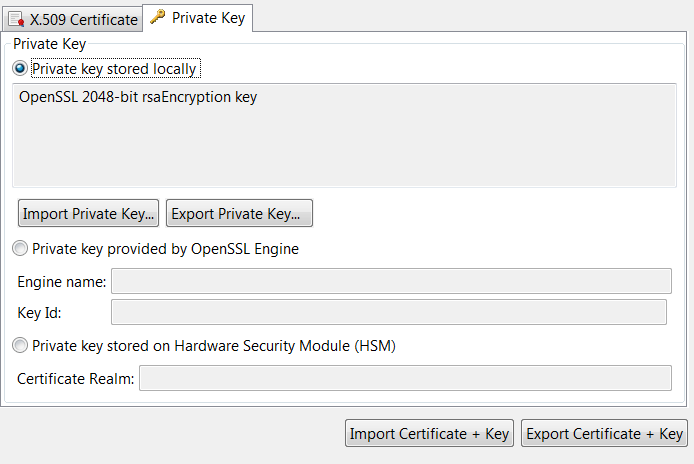Click the key icon on Private Key tab
The image size is (694, 464).
pos(158,17)
